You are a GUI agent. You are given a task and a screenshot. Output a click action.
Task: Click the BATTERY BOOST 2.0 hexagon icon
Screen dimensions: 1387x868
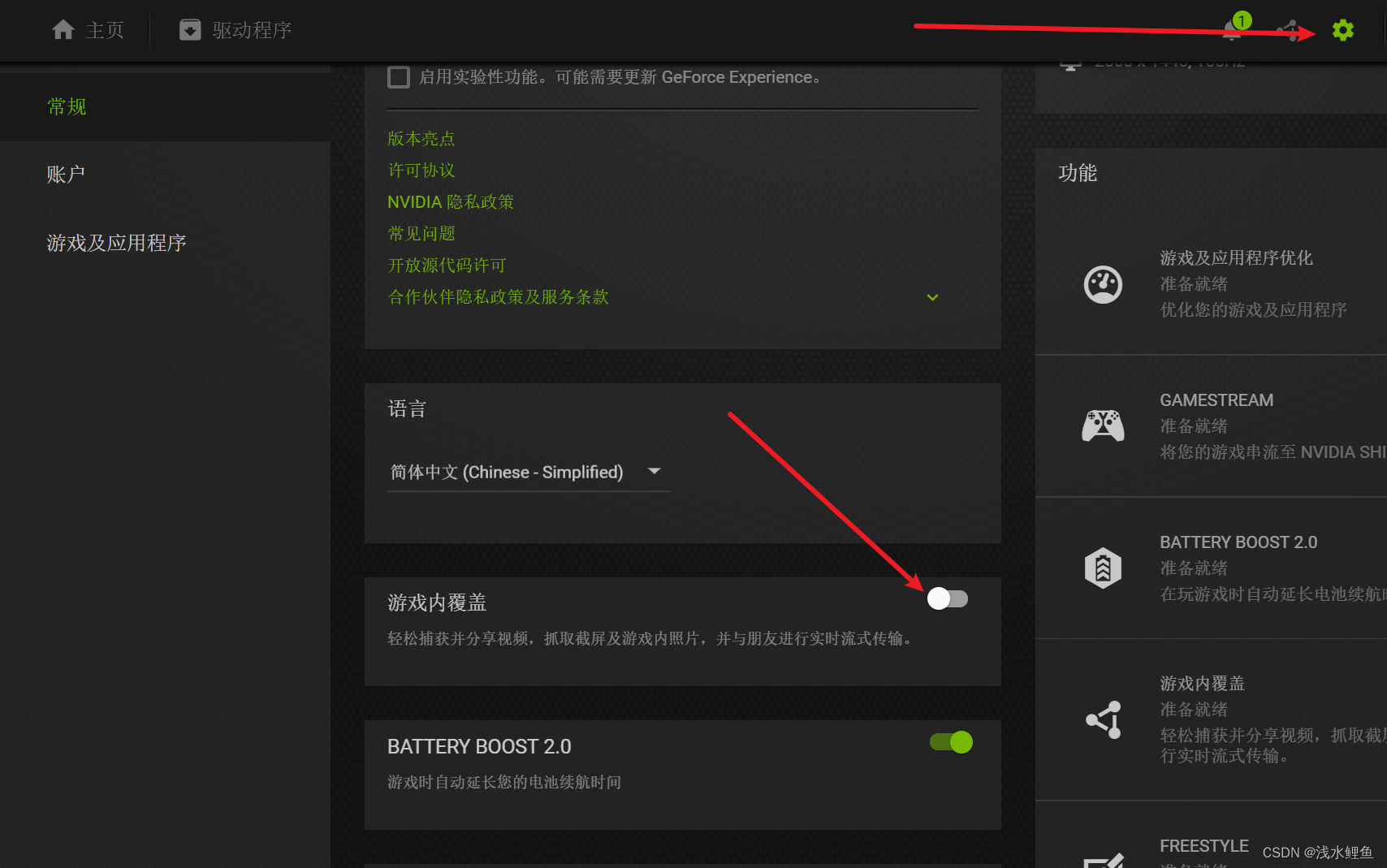click(1103, 568)
